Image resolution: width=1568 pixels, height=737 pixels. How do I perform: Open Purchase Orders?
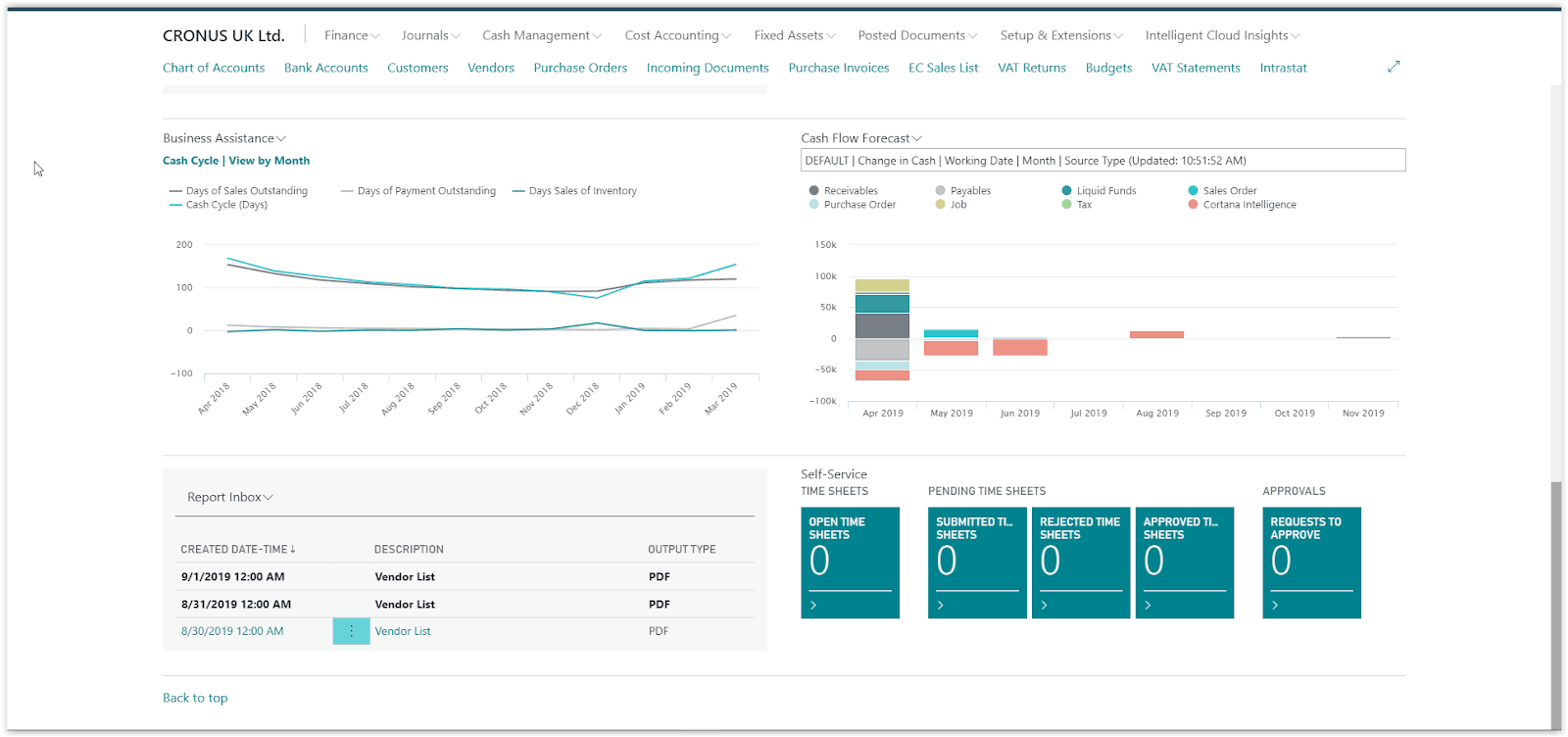coord(580,68)
